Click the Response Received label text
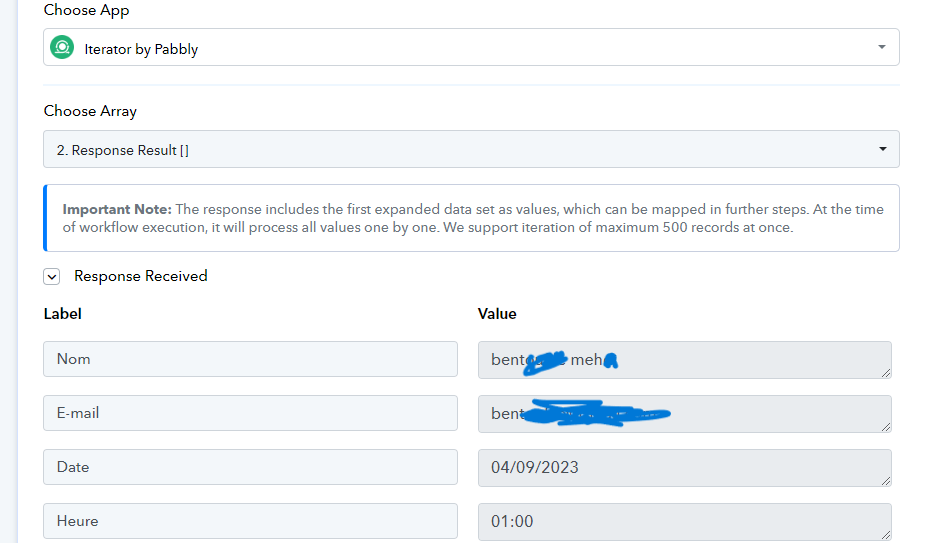Viewport: 925px width, 543px height. pos(140,276)
